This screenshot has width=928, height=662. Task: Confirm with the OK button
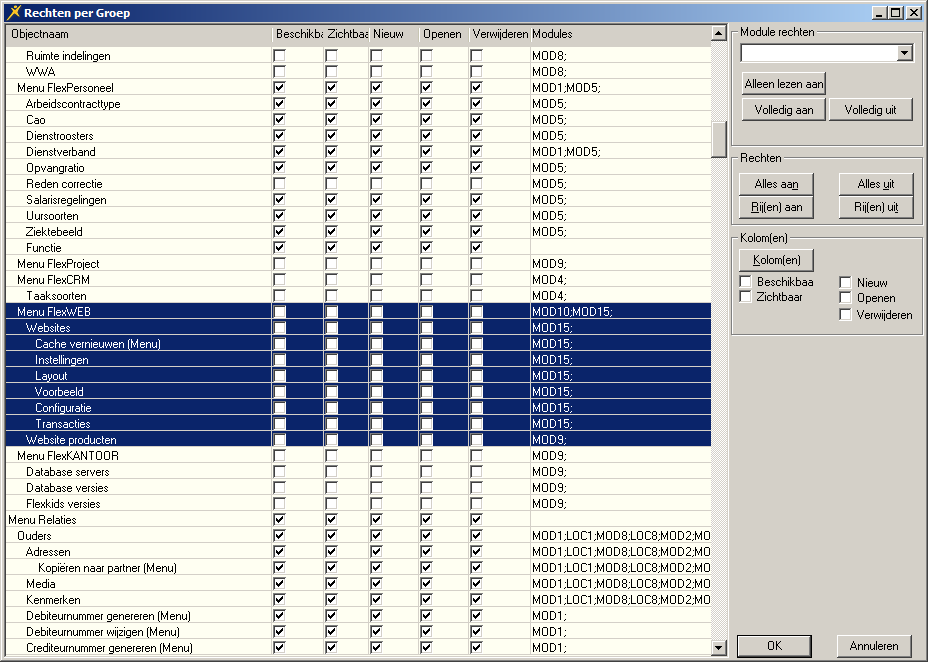coord(774,646)
